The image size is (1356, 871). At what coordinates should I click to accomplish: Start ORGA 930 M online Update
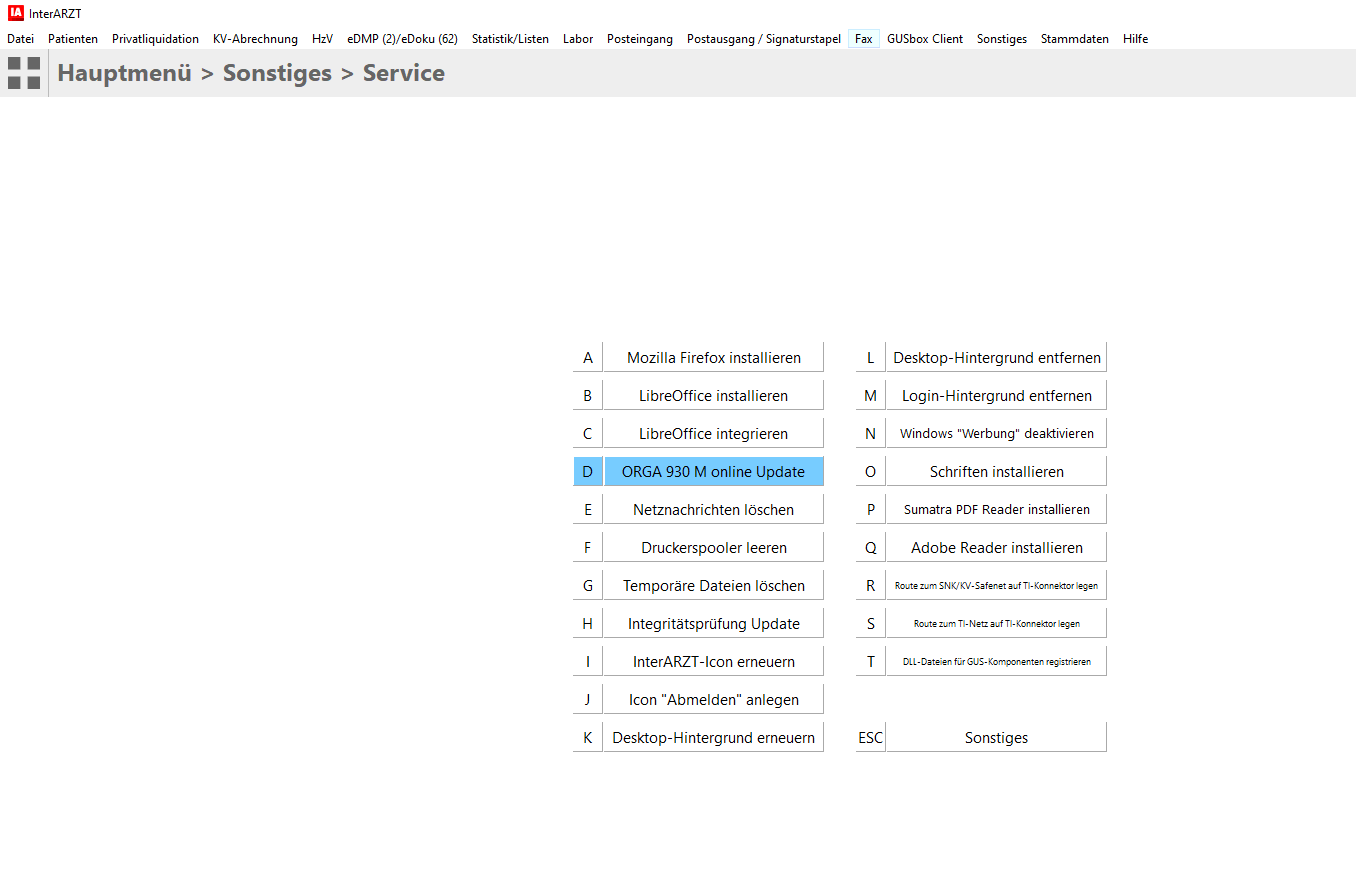pos(714,471)
